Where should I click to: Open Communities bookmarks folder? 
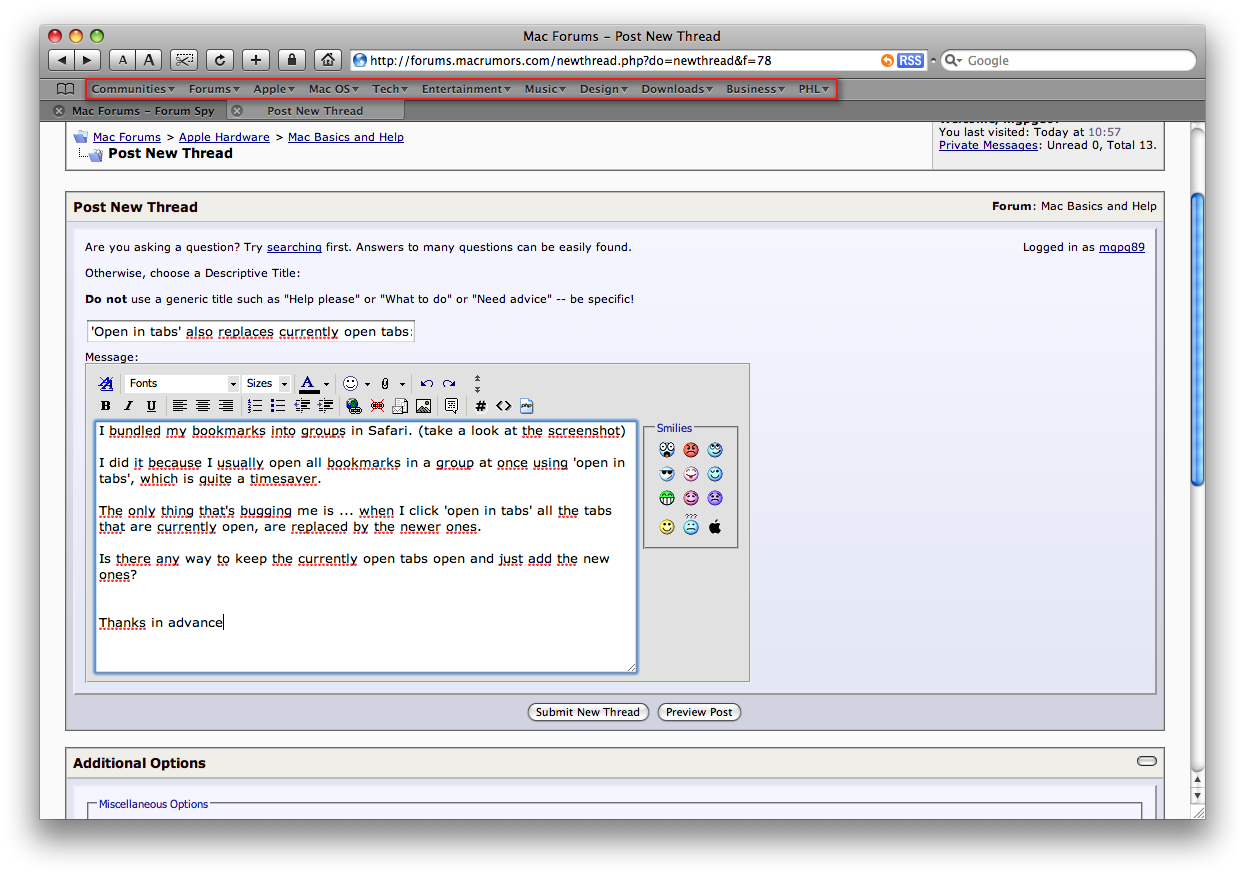133,89
